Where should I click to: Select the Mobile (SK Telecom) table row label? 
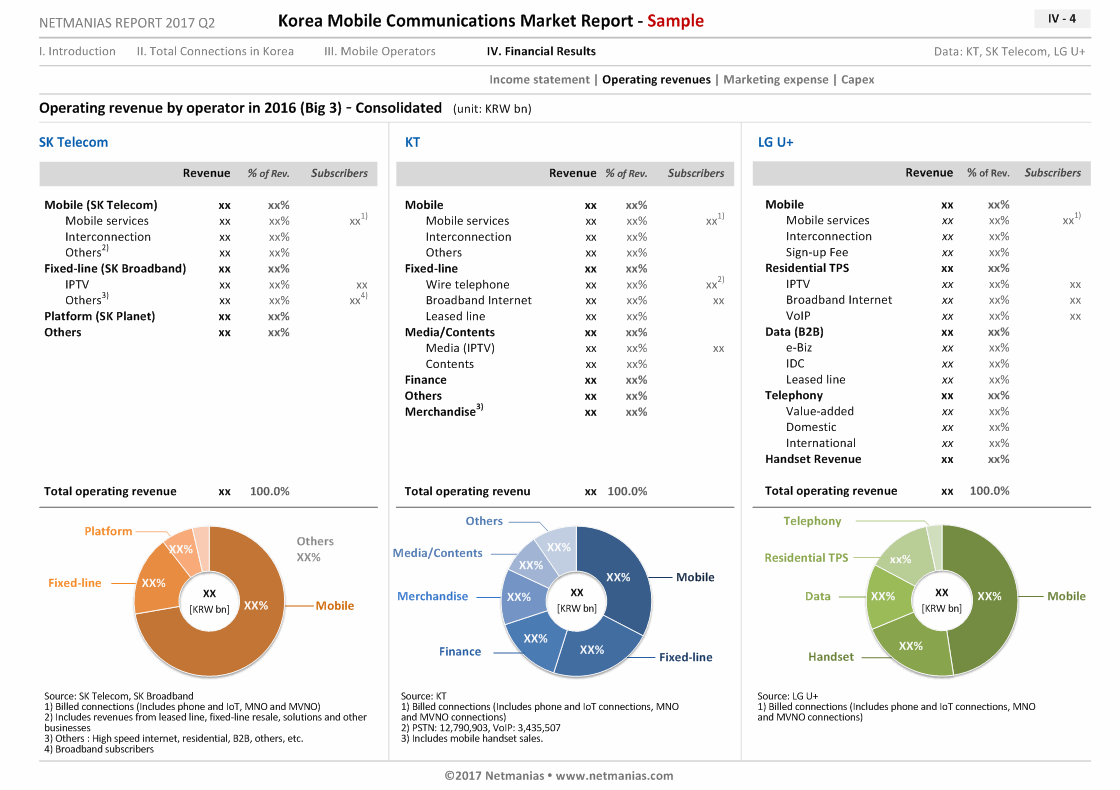click(101, 205)
